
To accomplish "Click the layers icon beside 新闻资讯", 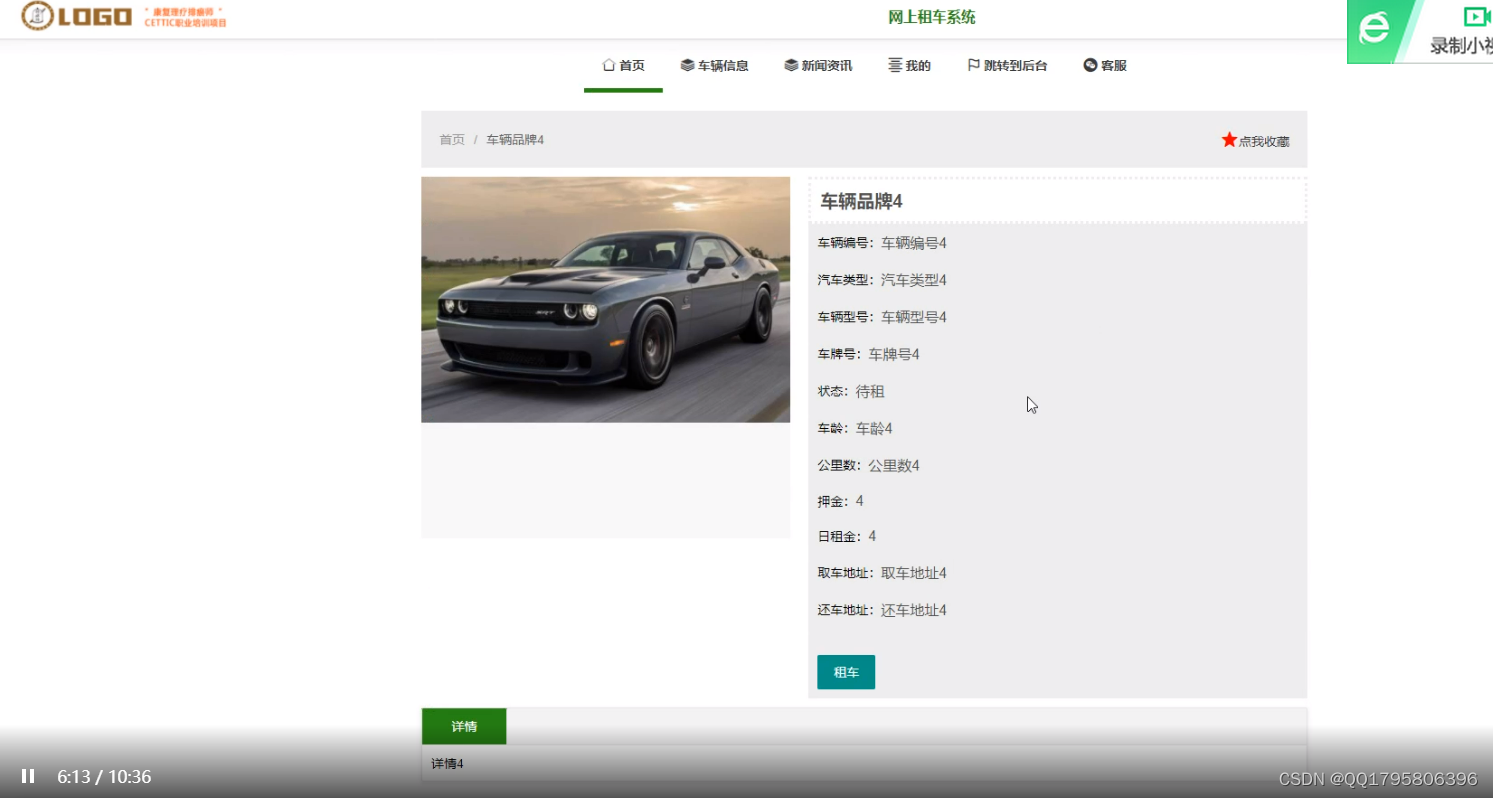I will click(x=791, y=65).
